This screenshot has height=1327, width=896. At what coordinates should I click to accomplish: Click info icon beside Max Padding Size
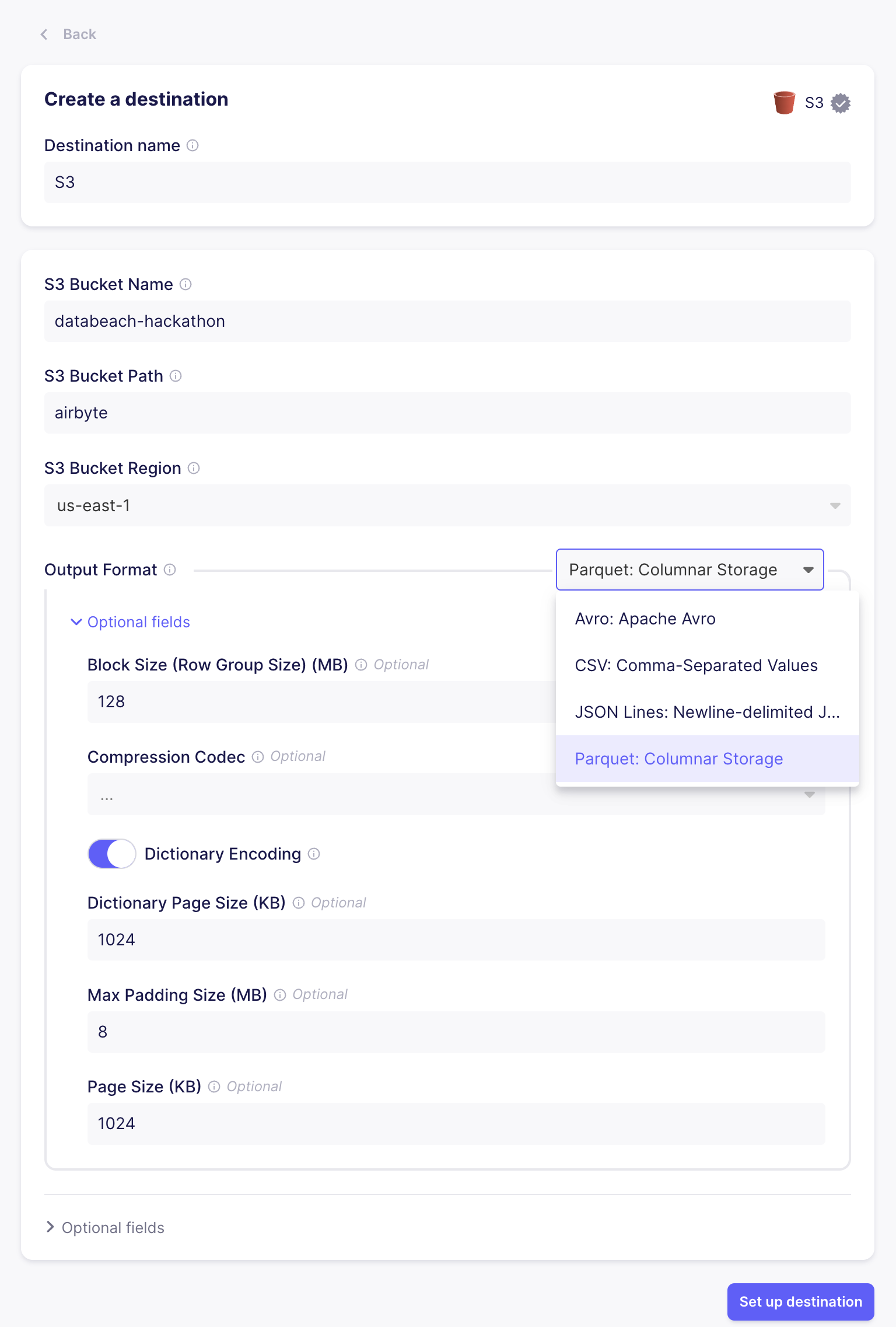280,995
